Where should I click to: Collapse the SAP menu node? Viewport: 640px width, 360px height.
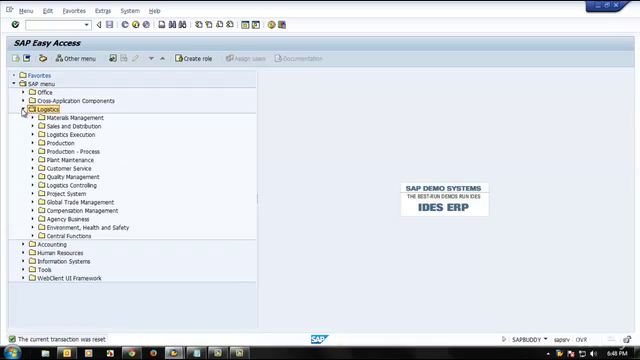pyautogui.click(x=13, y=83)
